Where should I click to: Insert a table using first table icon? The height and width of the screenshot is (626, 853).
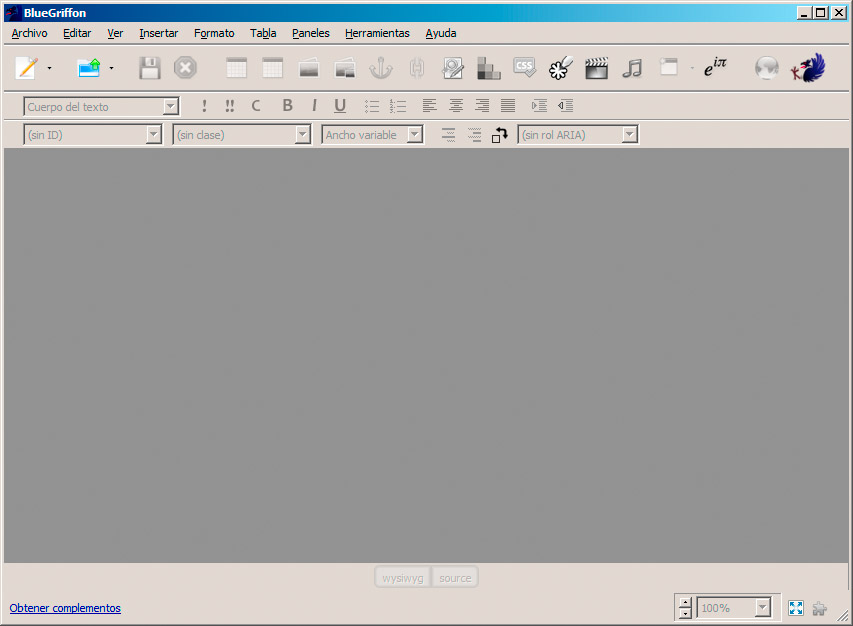point(236,68)
